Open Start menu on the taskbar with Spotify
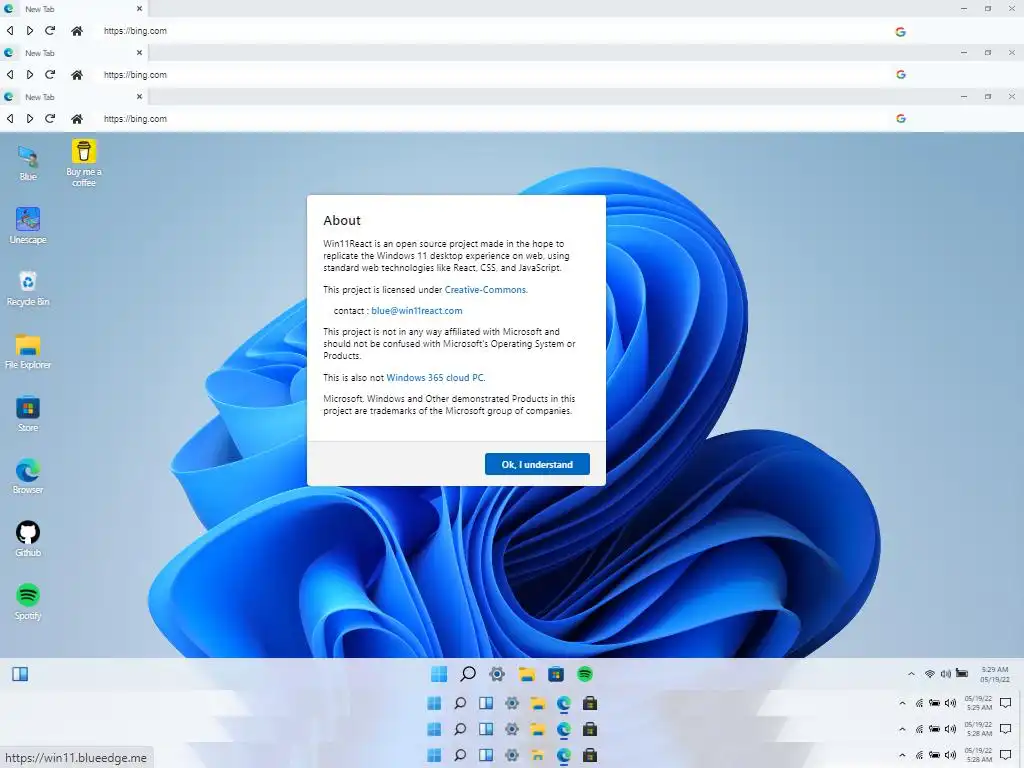 pyautogui.click(x=439, y=674)
